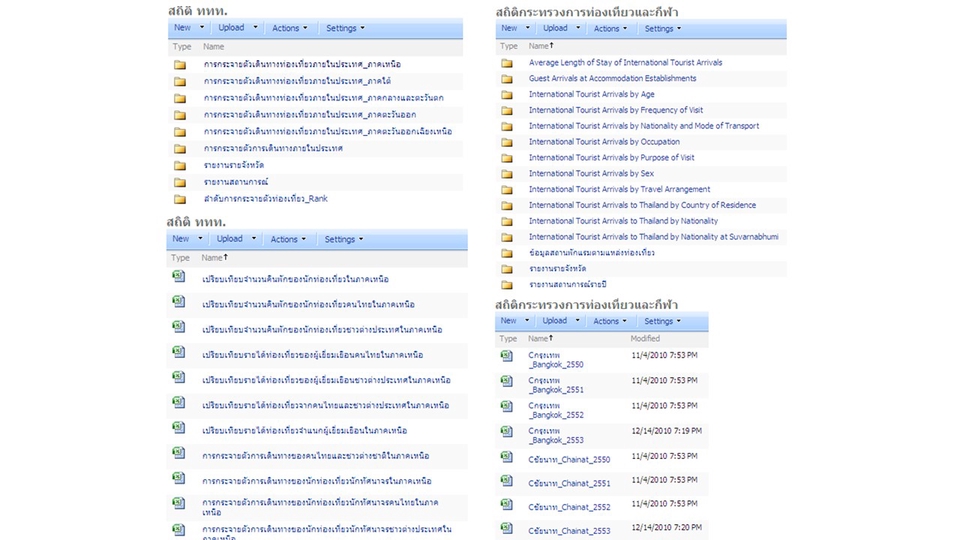Open 'เปรียบเทียบจำนวนคืนพักของนักท่องเที่ยวคนไทยในภาคเหนือ' file
Image resolution: width=960 pixels, height=540 pixels.
coord(309,305)
